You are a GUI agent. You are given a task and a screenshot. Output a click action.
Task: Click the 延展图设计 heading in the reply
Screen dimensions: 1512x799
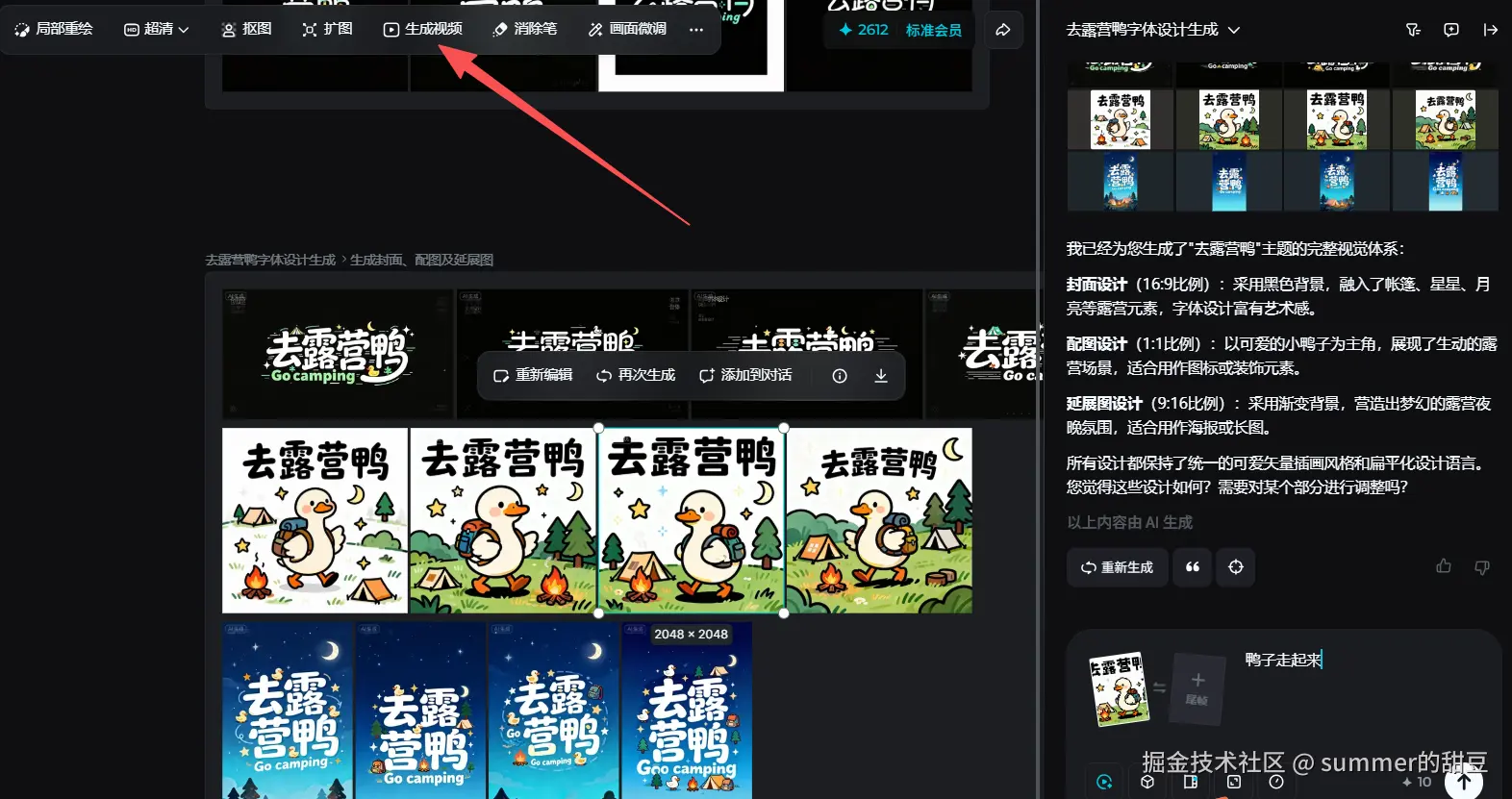[1104, 404]
